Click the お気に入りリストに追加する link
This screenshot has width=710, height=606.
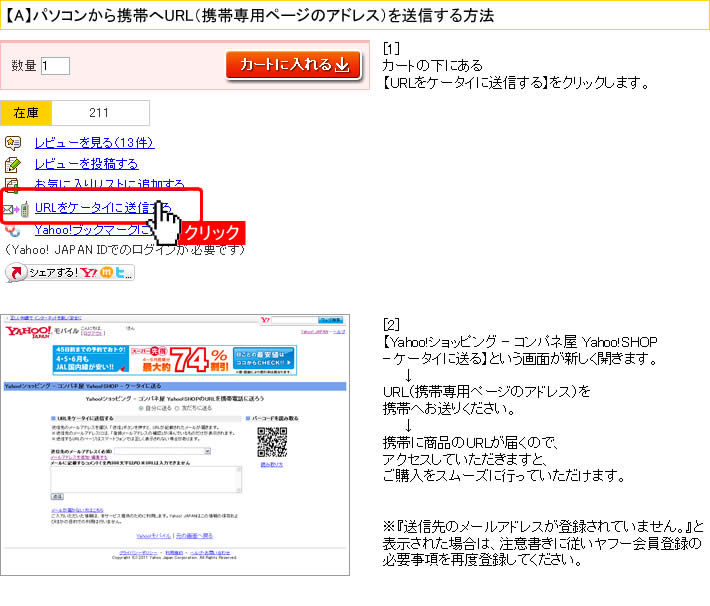click(x=109, y=183)
